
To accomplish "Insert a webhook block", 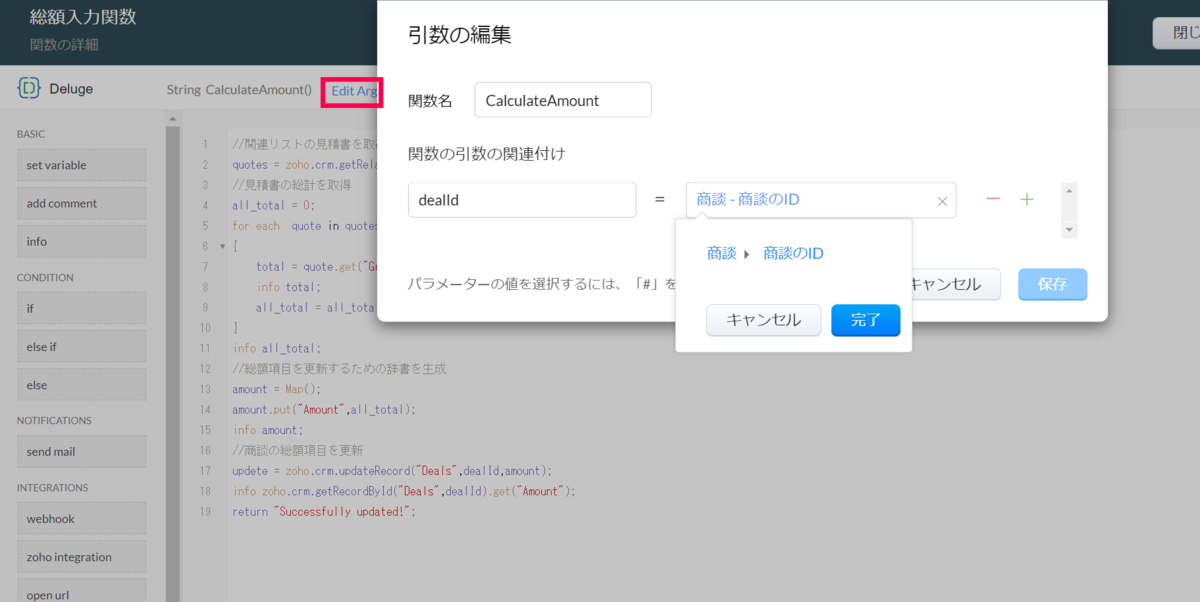I will click(81, 518).
